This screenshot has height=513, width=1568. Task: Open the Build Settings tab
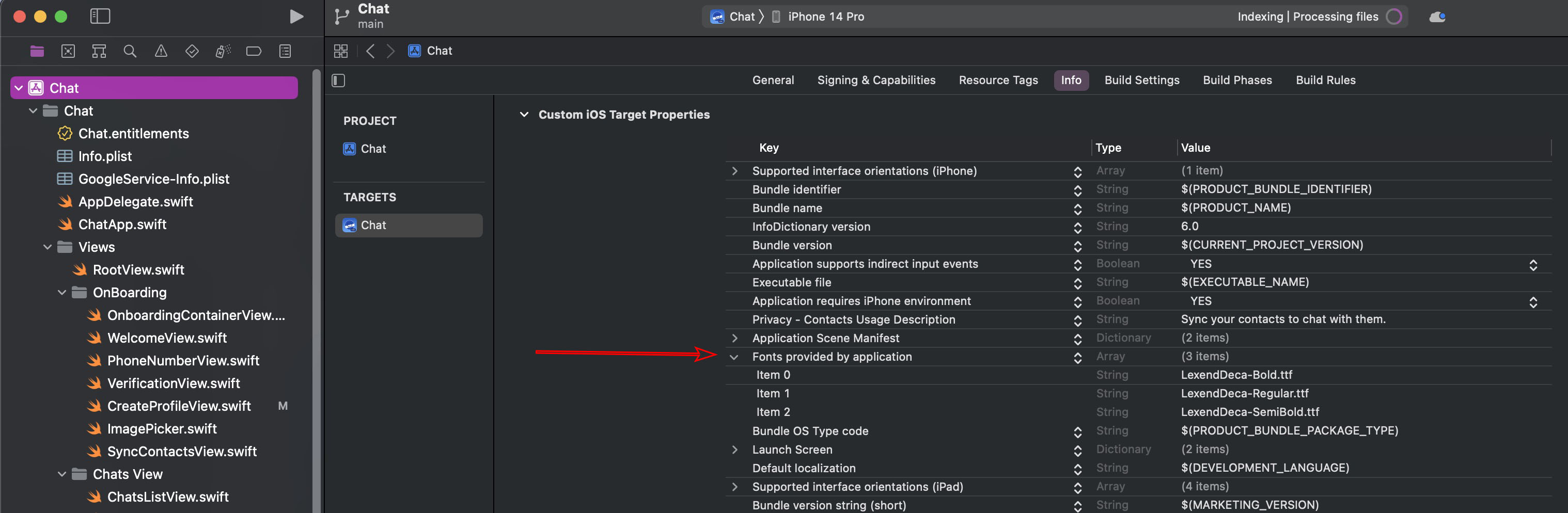(1142, 81)
